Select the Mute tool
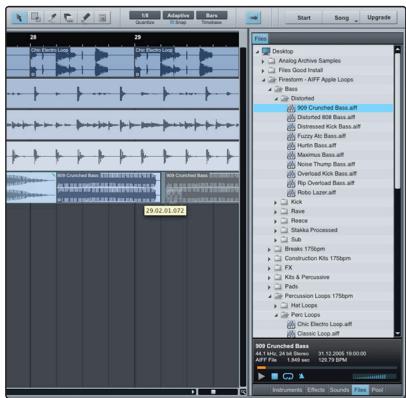 (103, 17)
